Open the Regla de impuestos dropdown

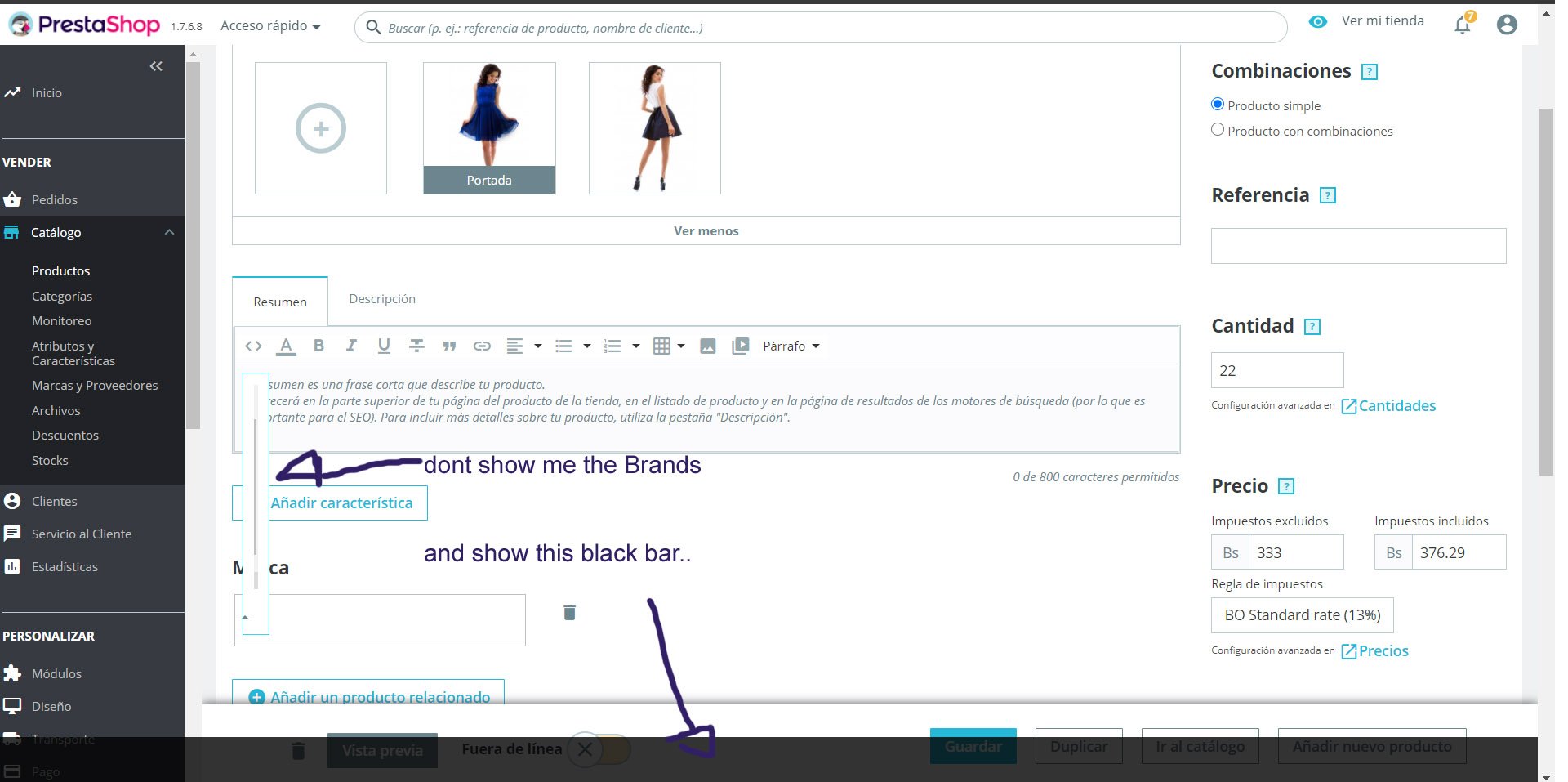[1303, 615]
